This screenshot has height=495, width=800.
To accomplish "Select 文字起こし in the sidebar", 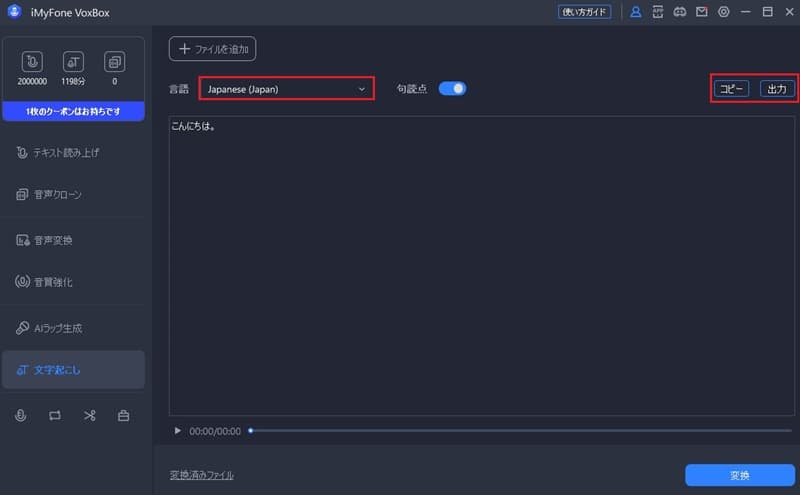I will (x=73, y=369).
